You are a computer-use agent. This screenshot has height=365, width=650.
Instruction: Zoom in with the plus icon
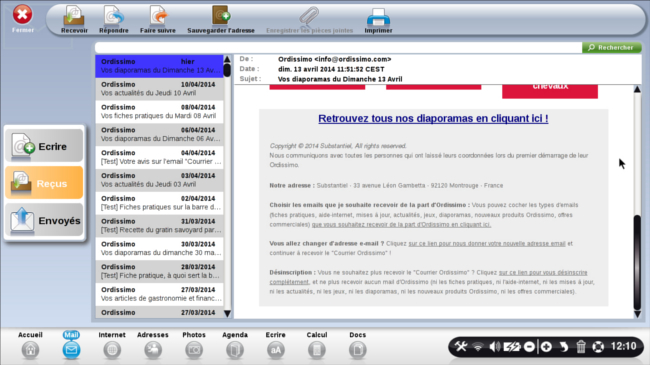click(546, 346)
